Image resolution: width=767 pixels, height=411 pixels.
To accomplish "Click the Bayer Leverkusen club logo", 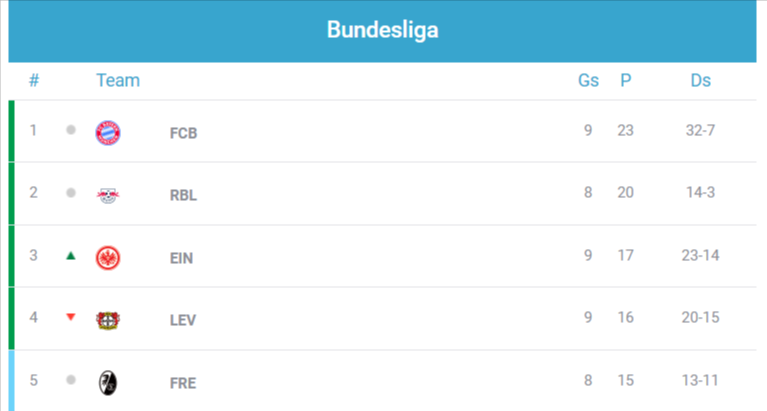I will tap(108, 320).
